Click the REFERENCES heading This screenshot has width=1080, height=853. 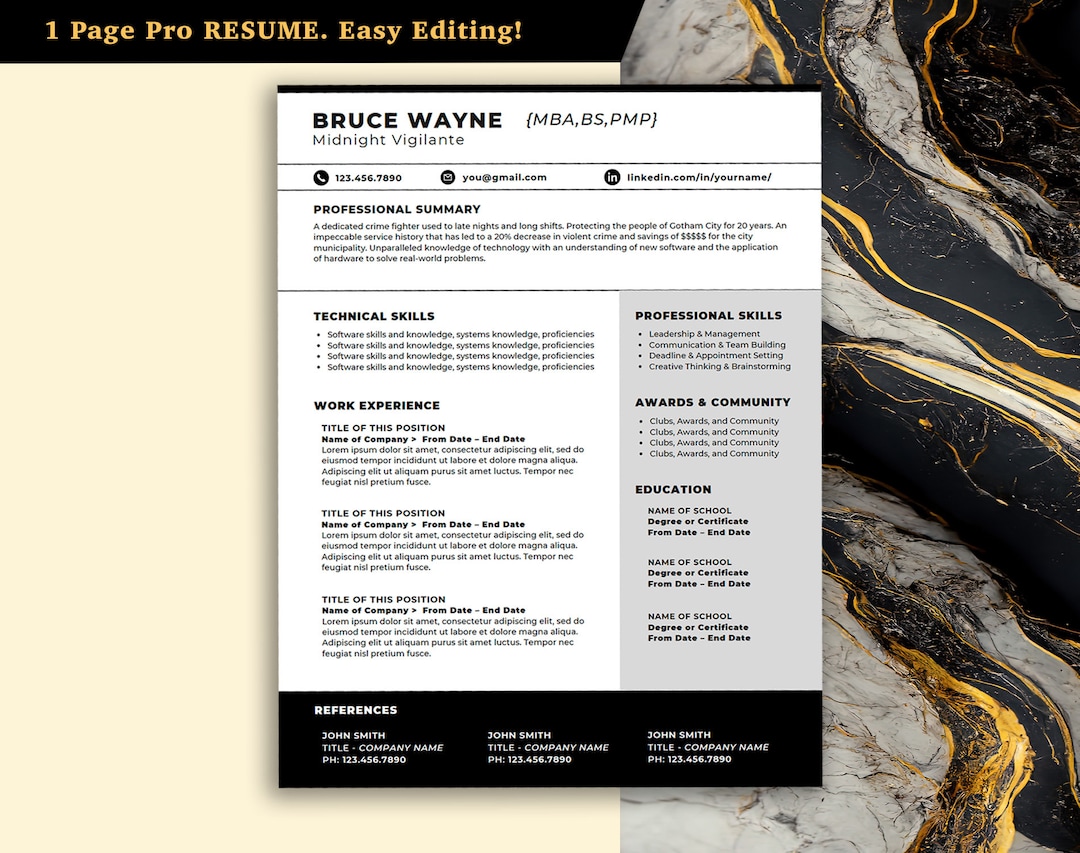tap(355, 710)
